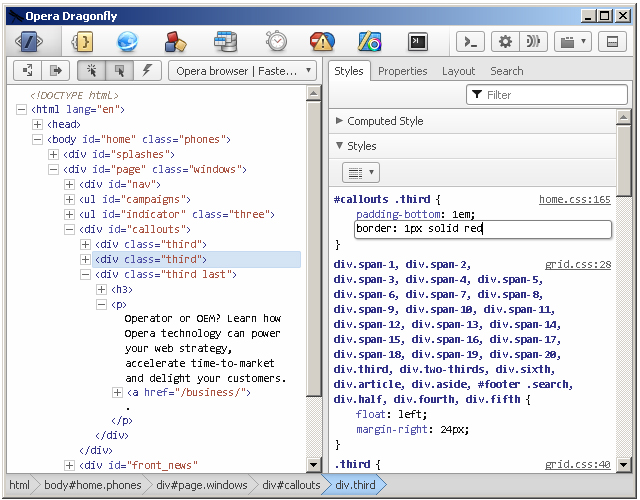
Task: Click the float: left declaration
Action: point(391,414)
